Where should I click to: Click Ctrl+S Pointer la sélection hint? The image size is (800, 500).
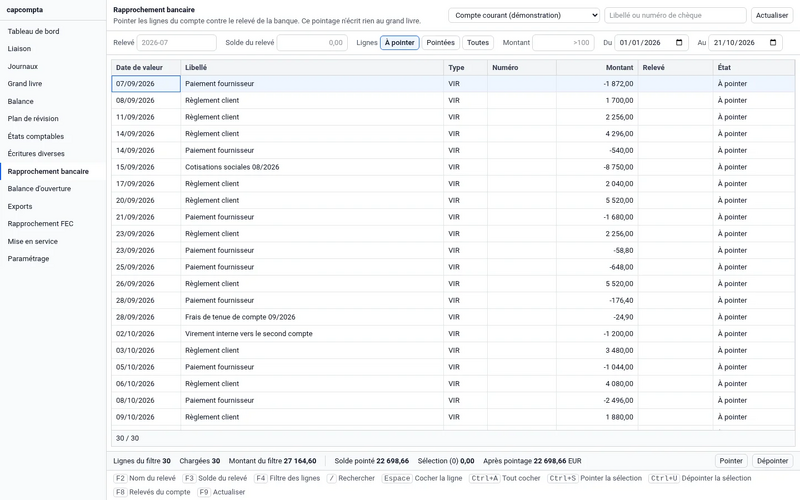coord(594,478)
